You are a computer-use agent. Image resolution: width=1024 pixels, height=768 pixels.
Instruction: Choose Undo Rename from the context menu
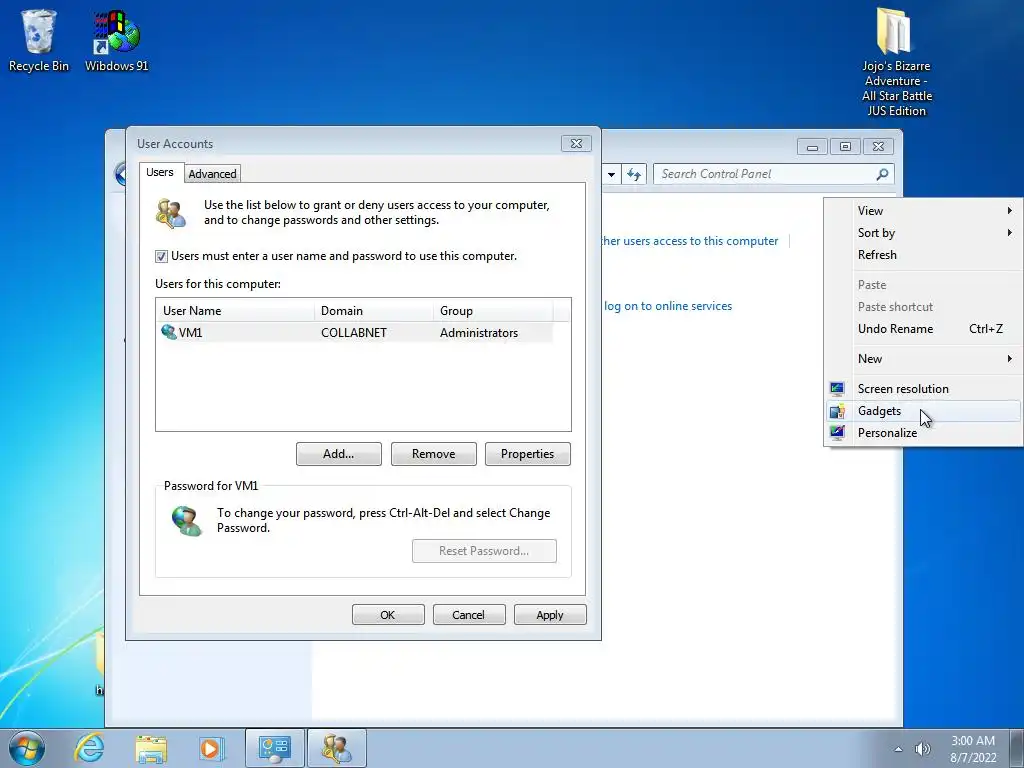923,328
